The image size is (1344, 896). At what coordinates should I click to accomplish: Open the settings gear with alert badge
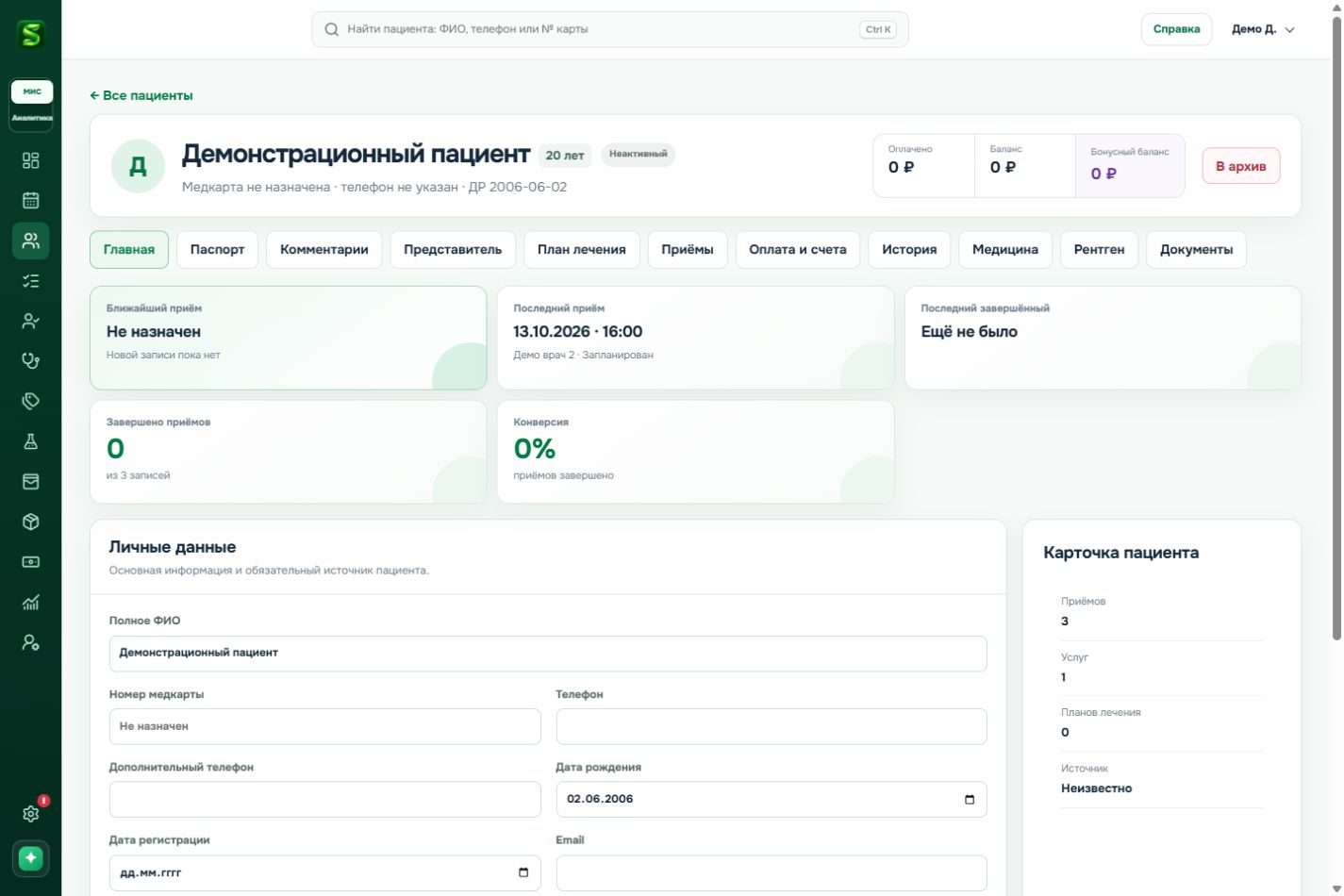pyautogui.click(x=30, y=813)
